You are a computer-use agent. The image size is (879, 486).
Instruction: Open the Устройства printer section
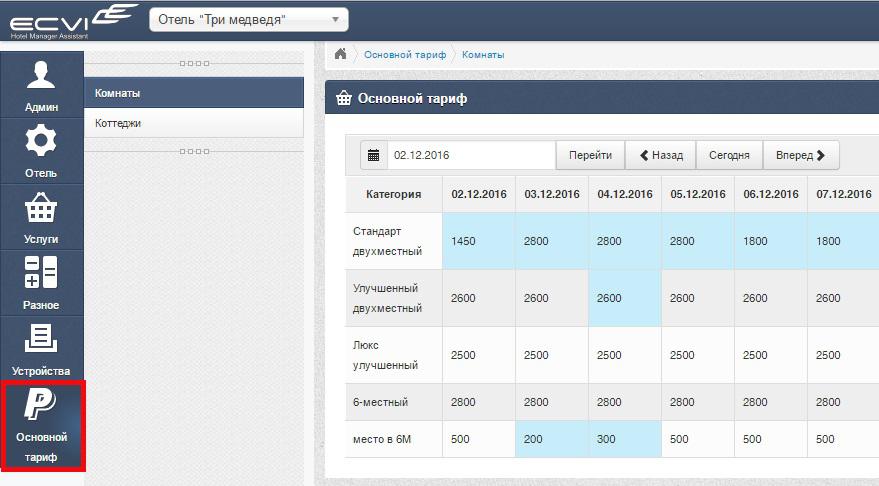[42, 349]
